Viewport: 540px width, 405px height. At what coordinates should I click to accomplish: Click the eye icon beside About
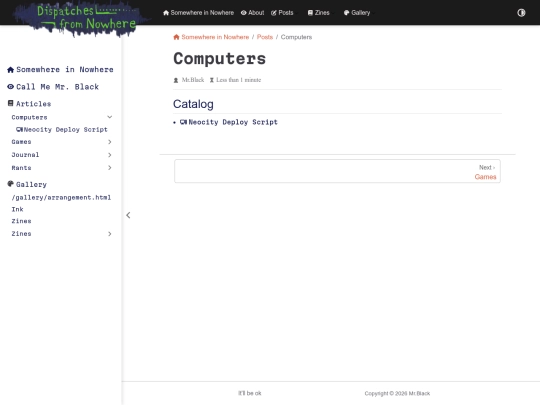point(243,13)
